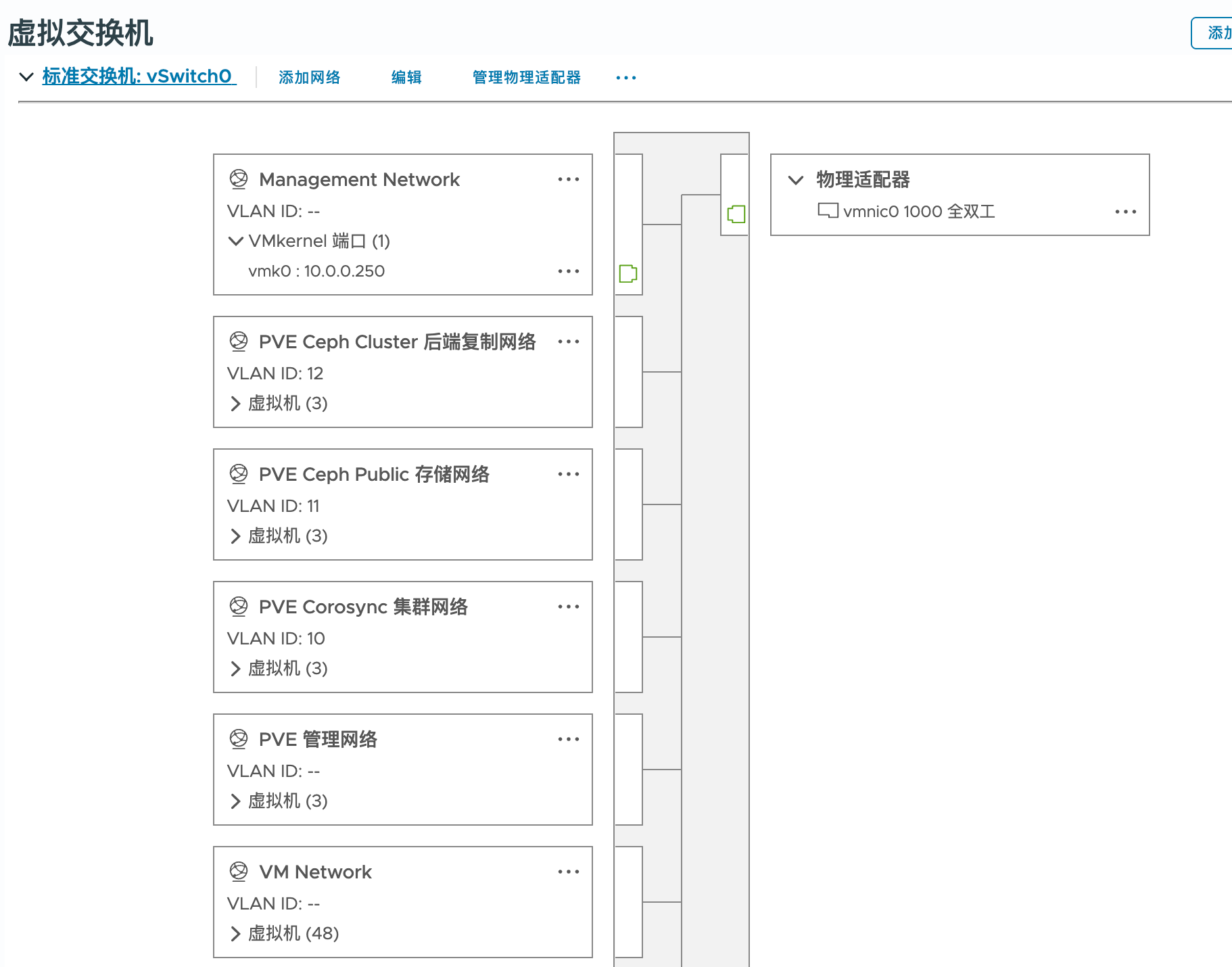Click the vmnic0 adapter icon
The height and width of the screenshot is (967, 1232).
[828, 211]
